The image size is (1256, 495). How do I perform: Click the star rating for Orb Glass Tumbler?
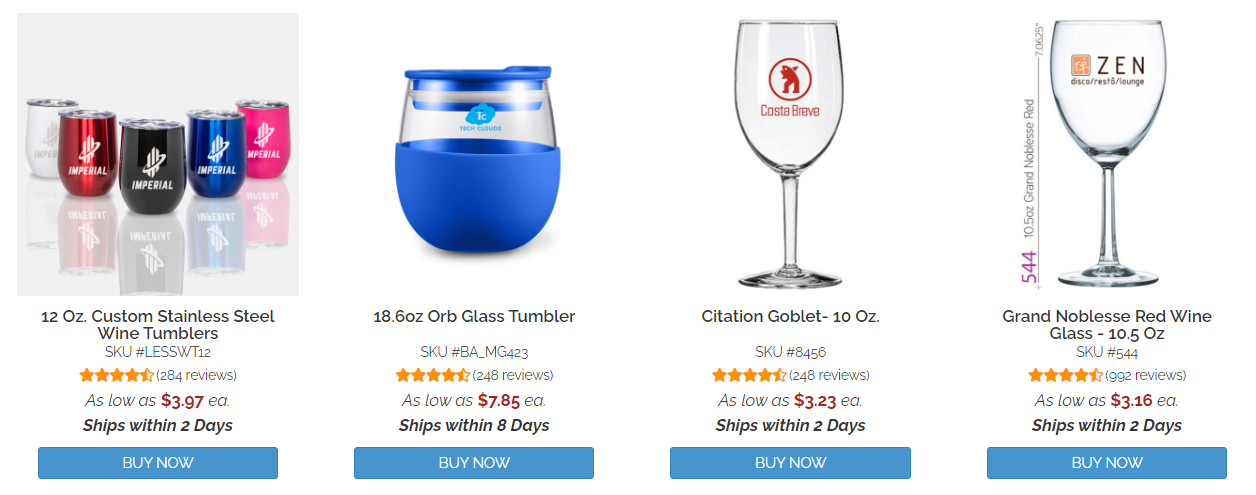pyautogui.click(x=433, y=376)
